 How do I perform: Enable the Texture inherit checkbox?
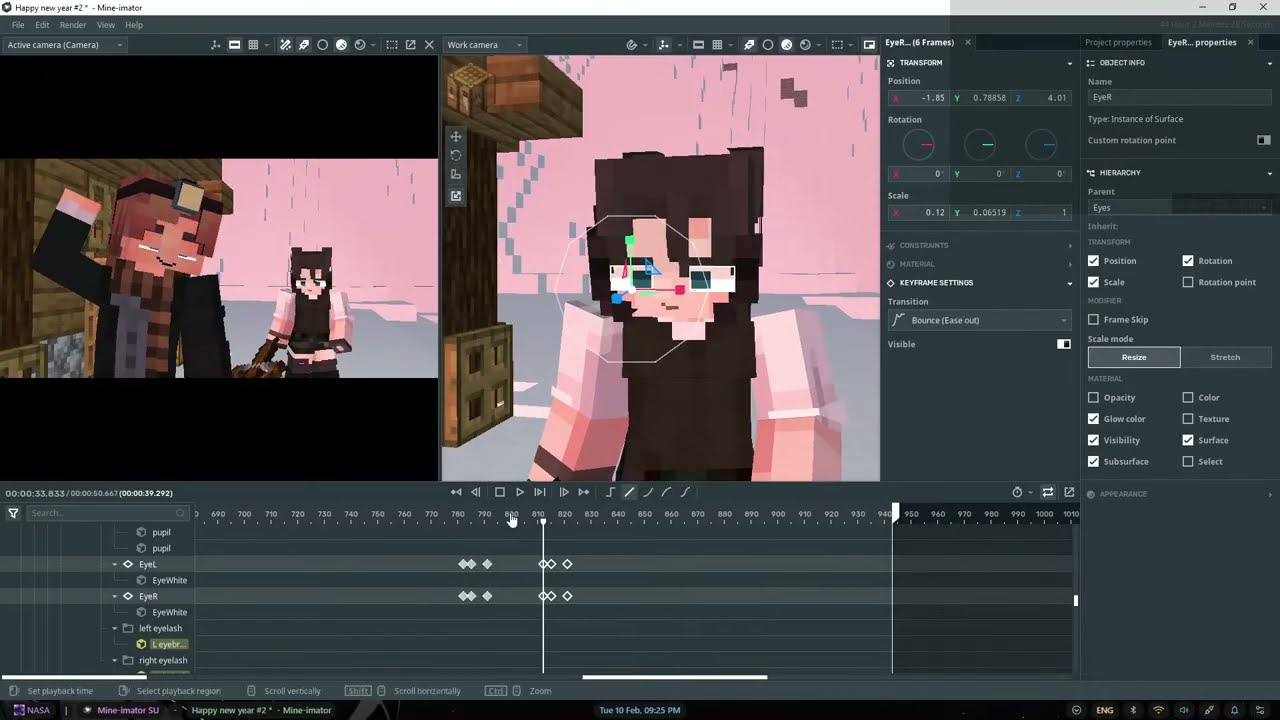1188,419
